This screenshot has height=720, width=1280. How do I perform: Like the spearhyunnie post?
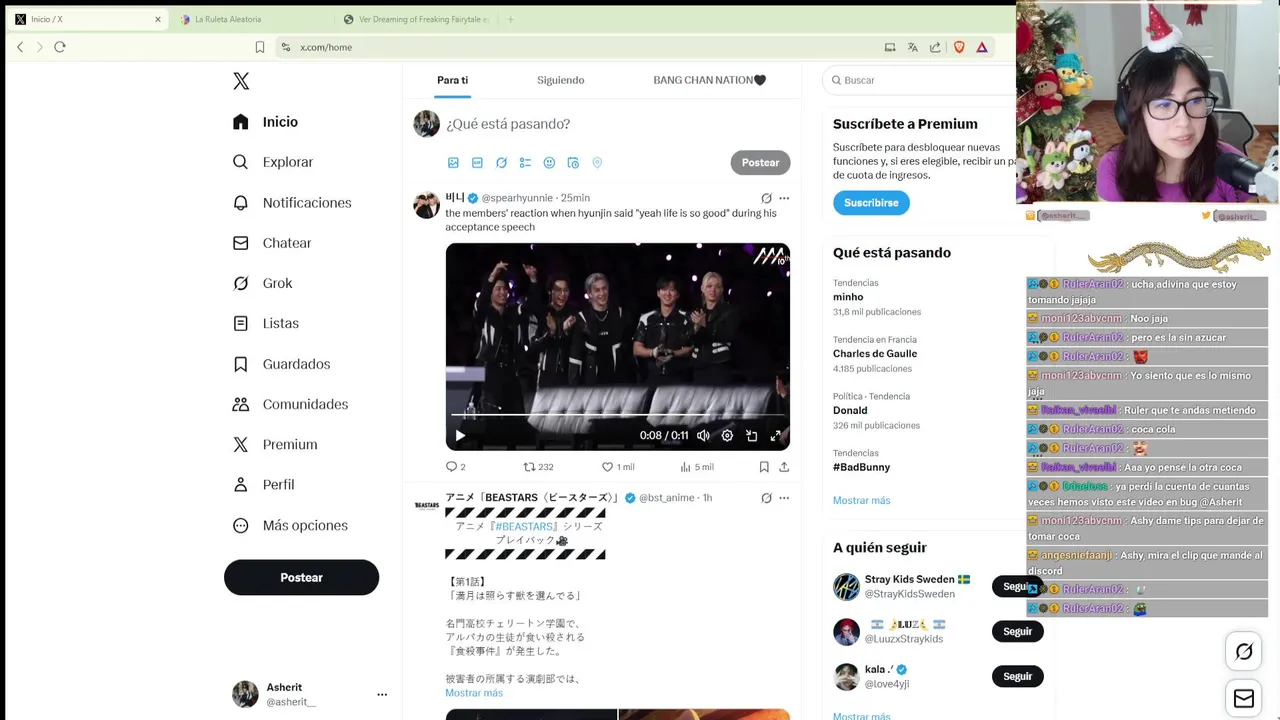tap(617, 467)
